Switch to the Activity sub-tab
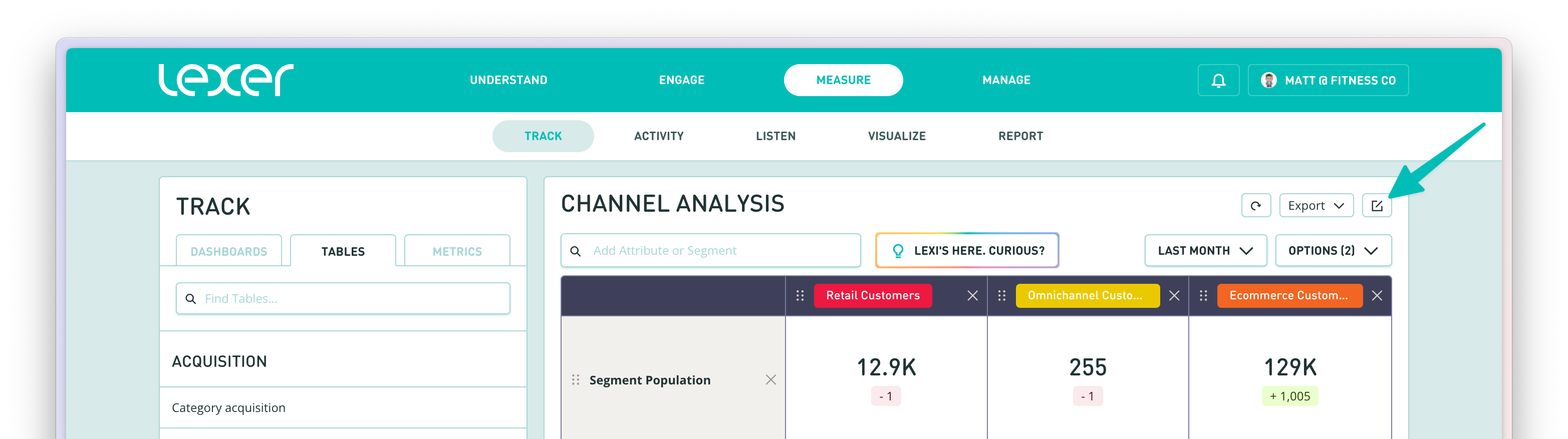This screenshot has width=1568, height=439. click(x=659, y=136)
